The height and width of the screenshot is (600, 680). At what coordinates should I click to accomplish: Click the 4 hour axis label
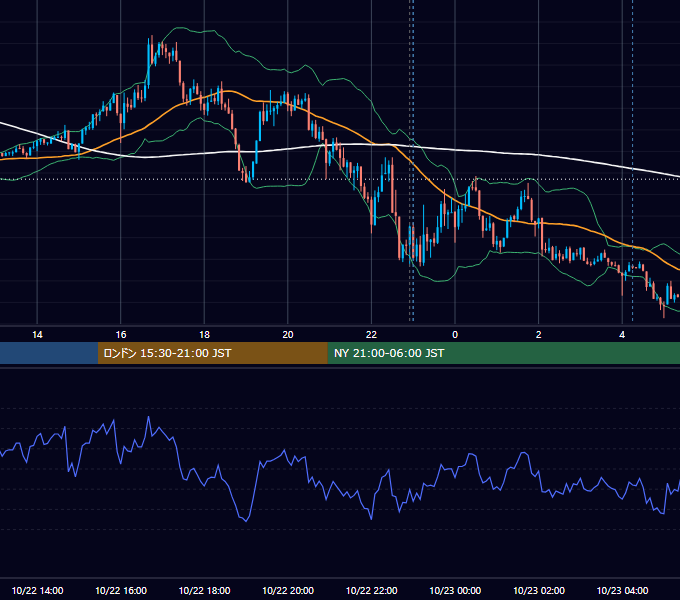point(622,335)
